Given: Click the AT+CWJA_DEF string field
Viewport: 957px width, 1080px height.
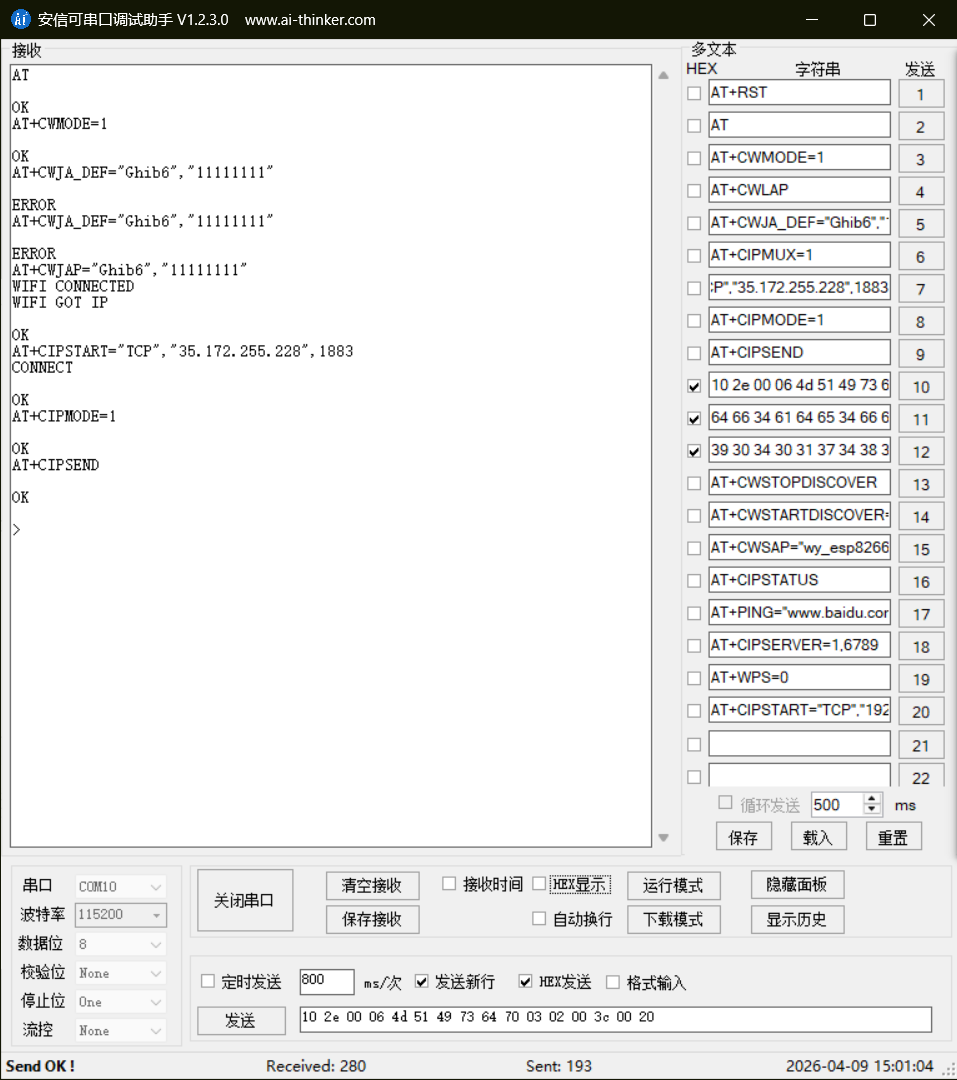Looking at the screenshot, I should 799,222.
